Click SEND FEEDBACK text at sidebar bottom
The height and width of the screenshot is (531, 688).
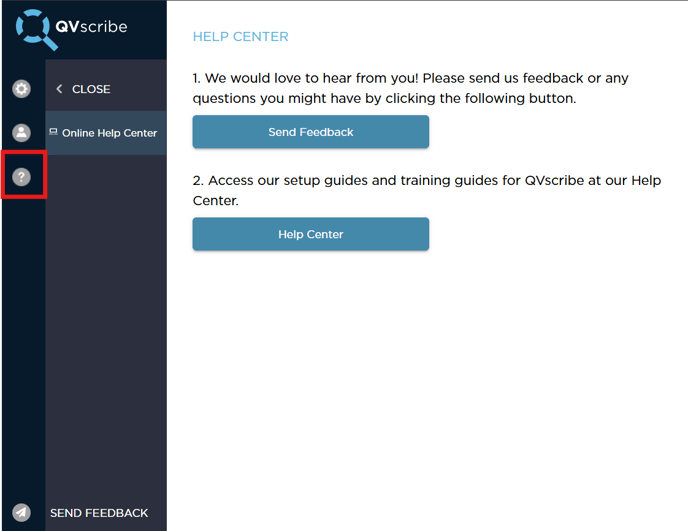[99, 513]
